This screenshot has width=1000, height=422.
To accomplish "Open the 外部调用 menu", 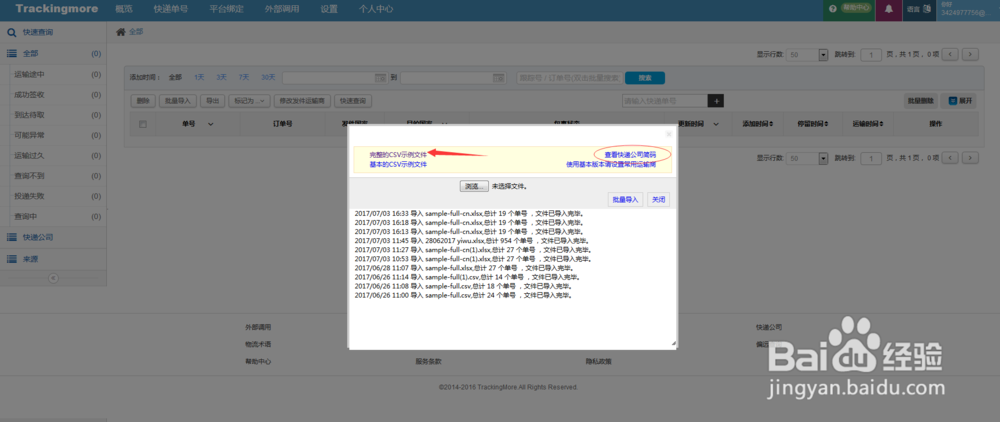I will coord(282,10).
